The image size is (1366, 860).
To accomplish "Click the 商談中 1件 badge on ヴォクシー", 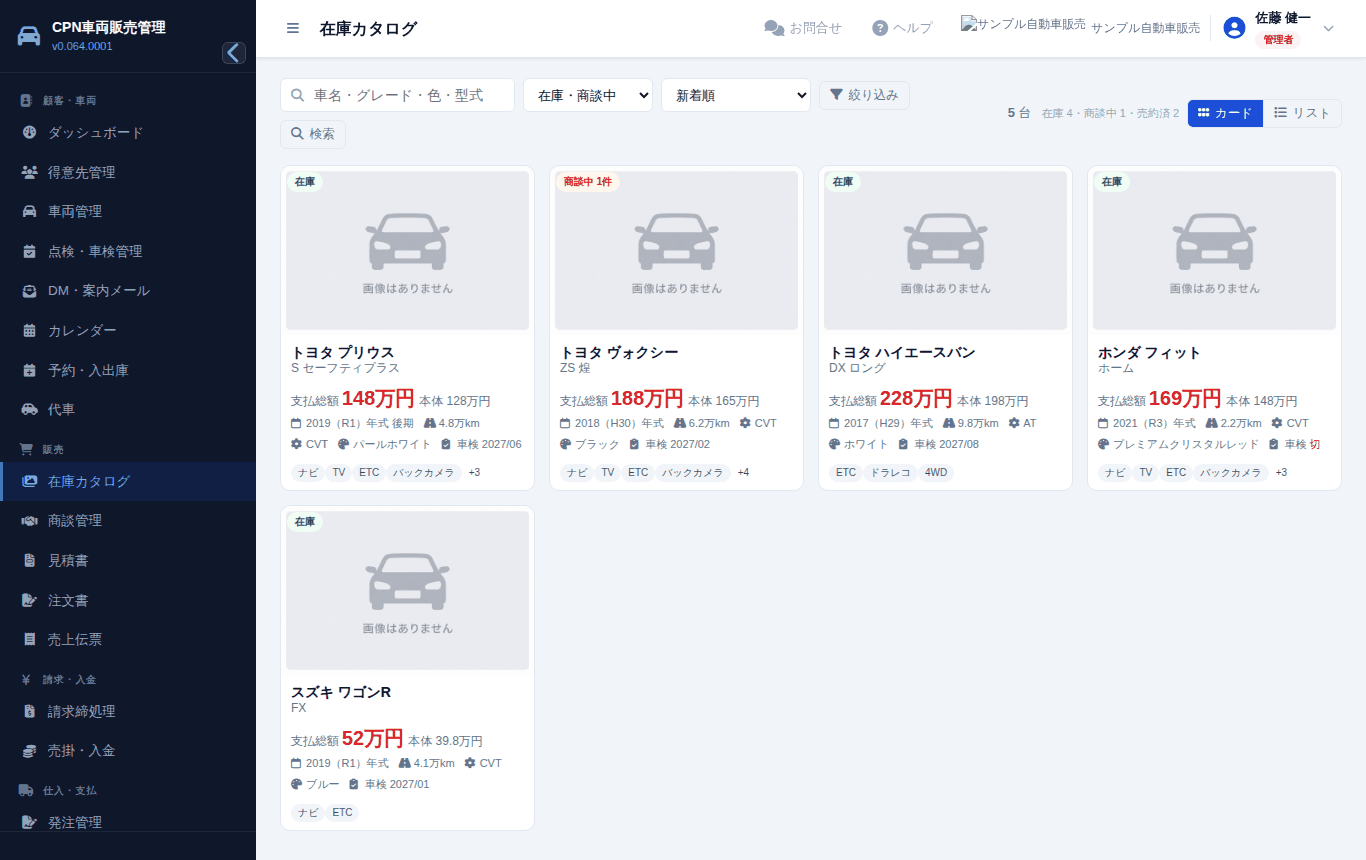I will 588,182.
